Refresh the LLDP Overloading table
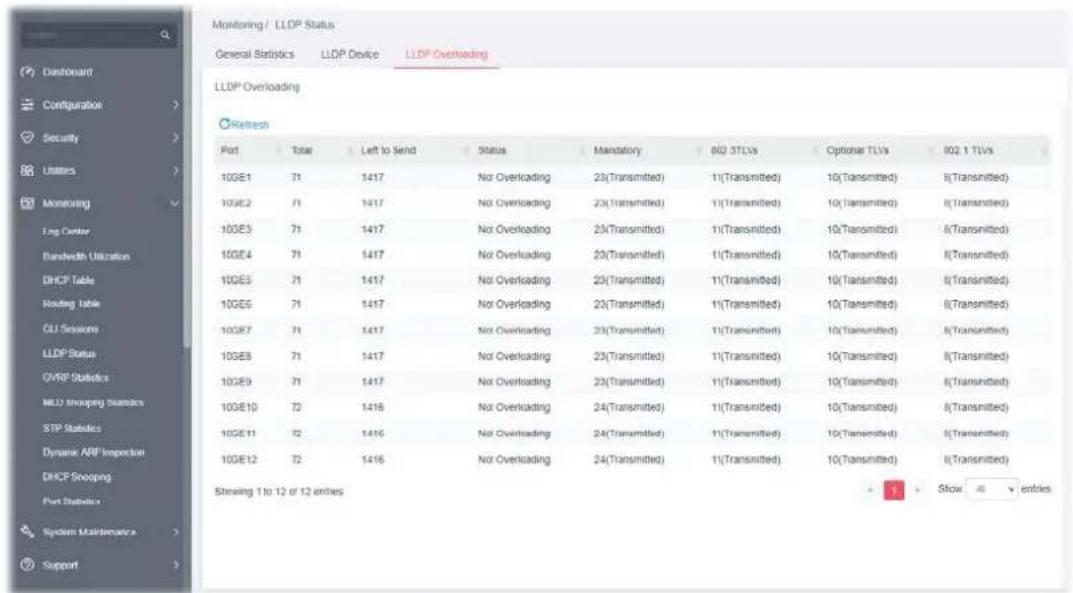Viewport: 1073px width, 593px height. [244, 124]
